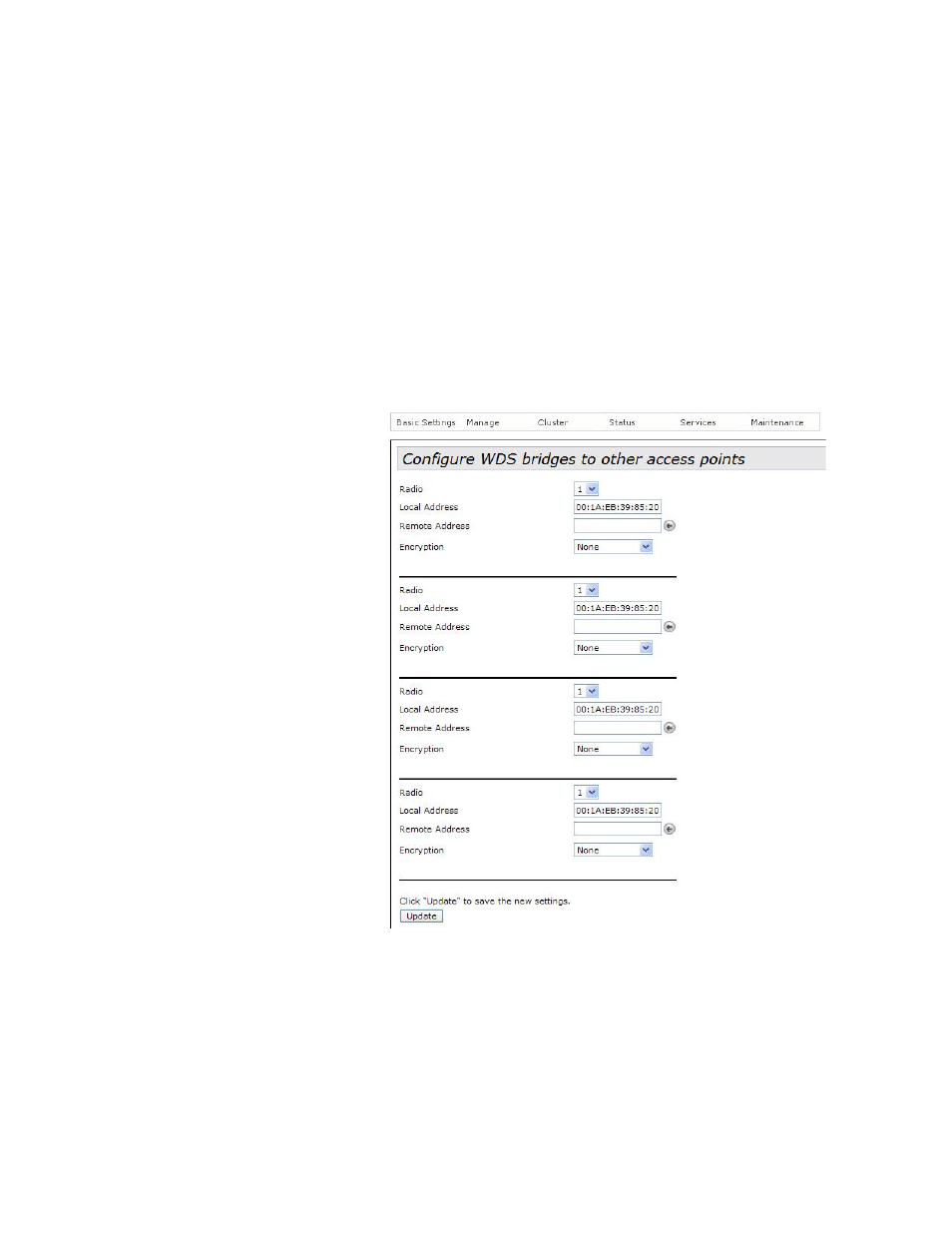Screen dimensions: 952x1233
Task: Open the Status menu
Action: [x=623, y=422]
